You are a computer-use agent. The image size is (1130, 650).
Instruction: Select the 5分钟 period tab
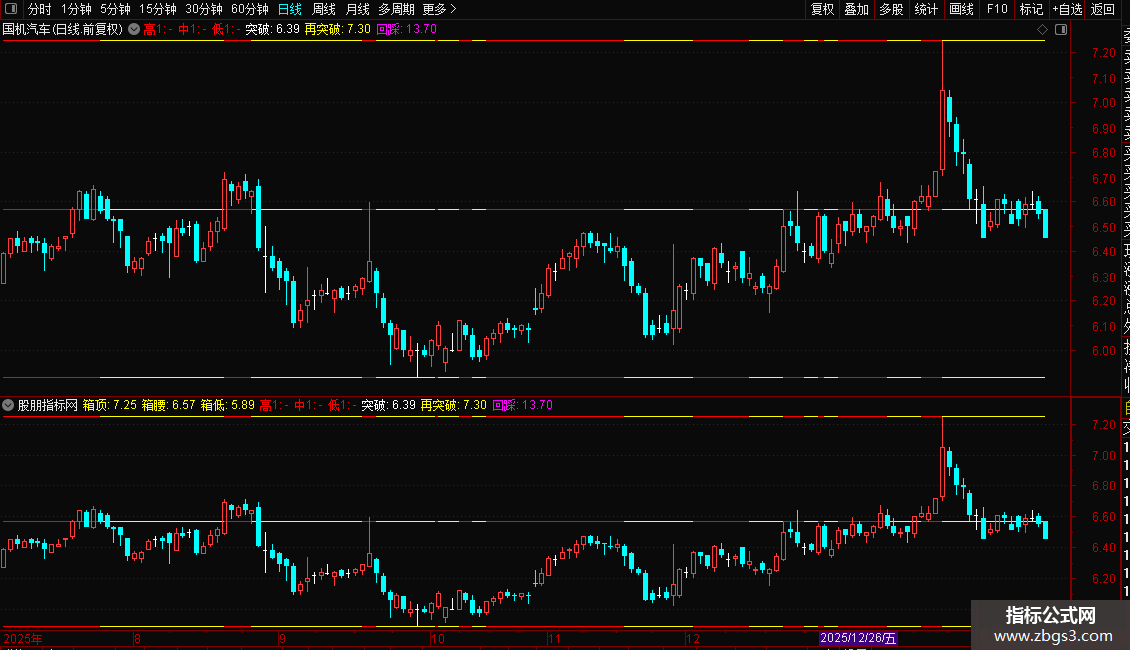click(x=115, y=9)
